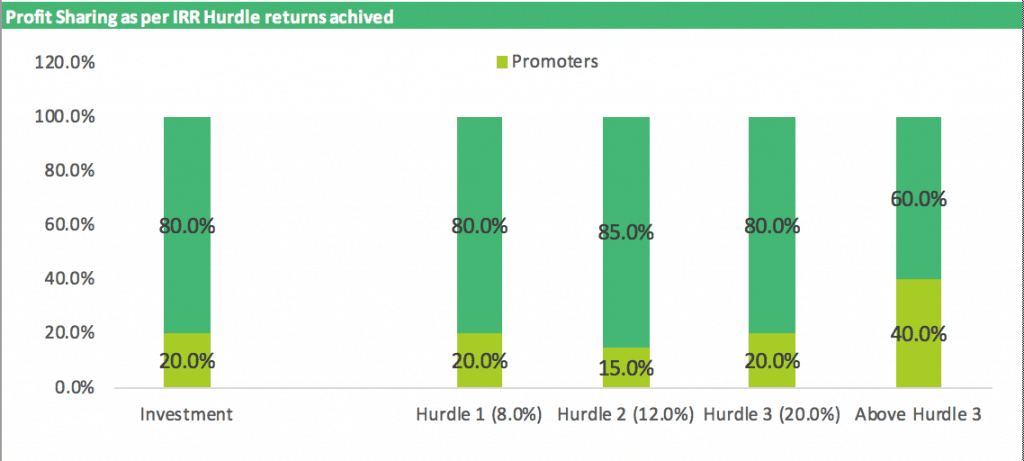Image resolution: width=1024 pixels, height=461 pixels.
Task: Select the Hurdle 1 (8.0%) axis label
Action: [479, 415]
